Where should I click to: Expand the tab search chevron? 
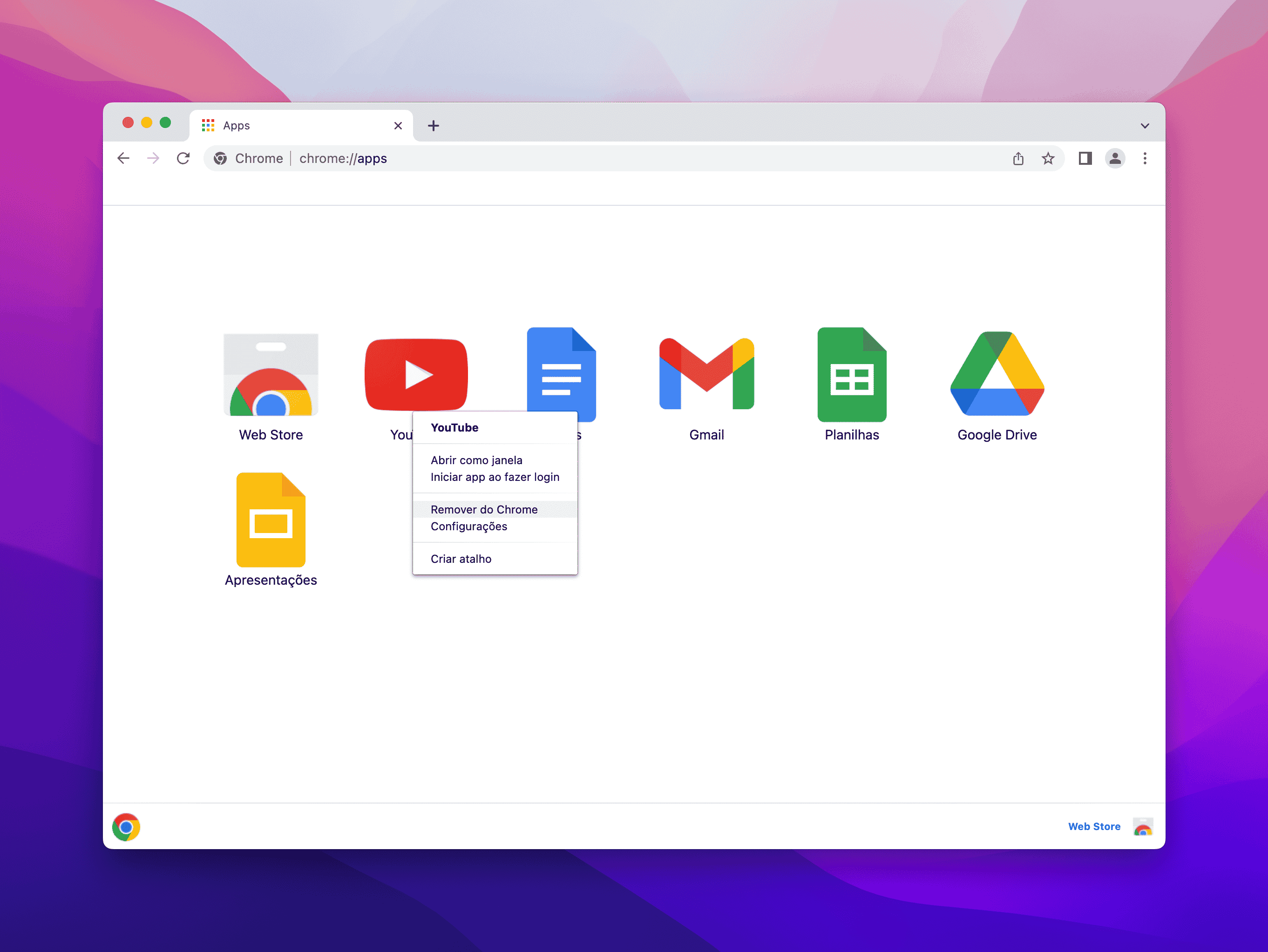point(1144,126)
